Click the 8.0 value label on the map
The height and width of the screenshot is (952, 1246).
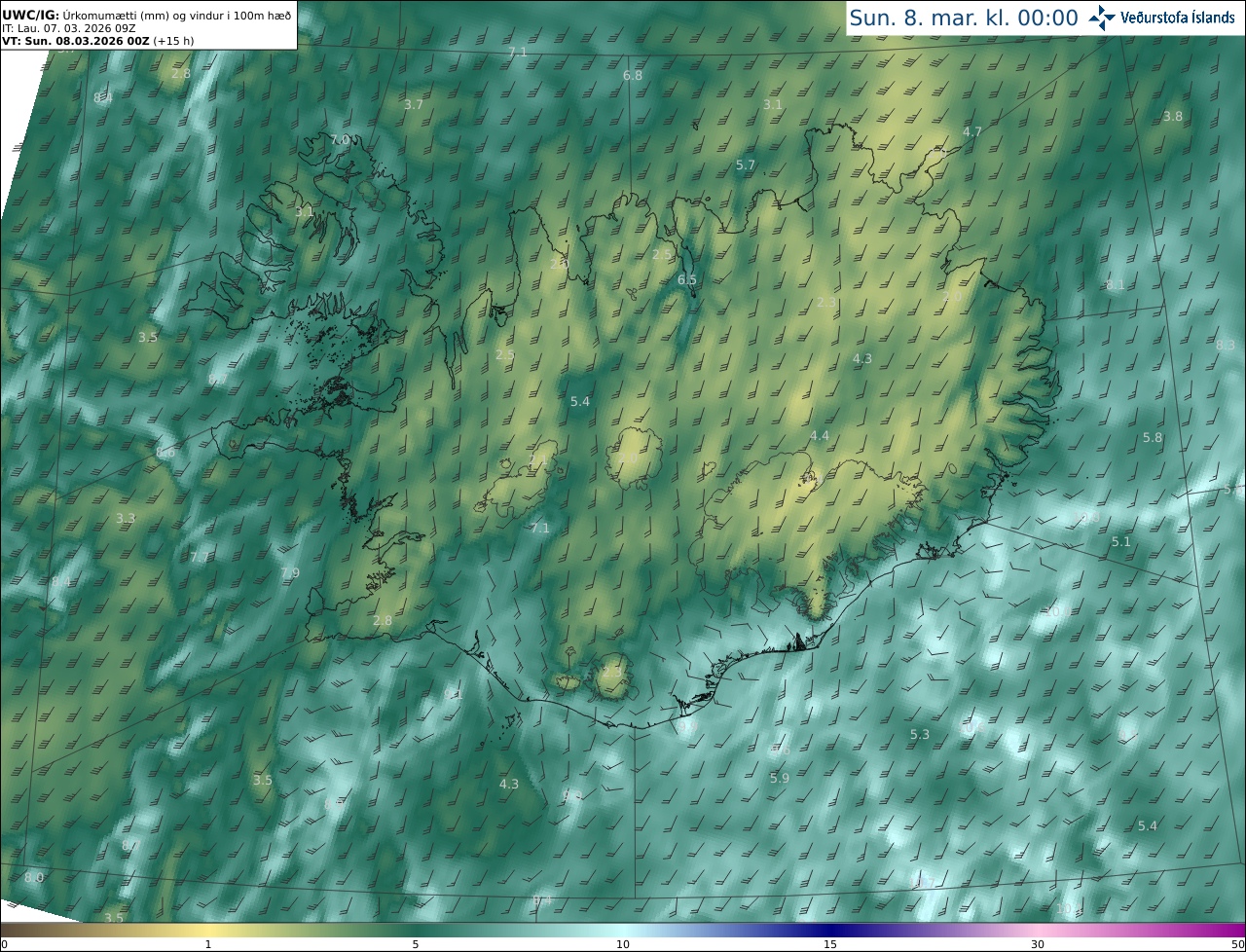pos(34,877)
